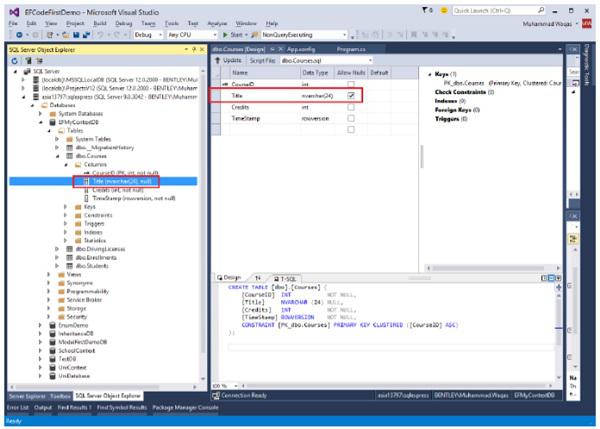Enable Allow Nulls for the Credits column

(x=351, y=106)
